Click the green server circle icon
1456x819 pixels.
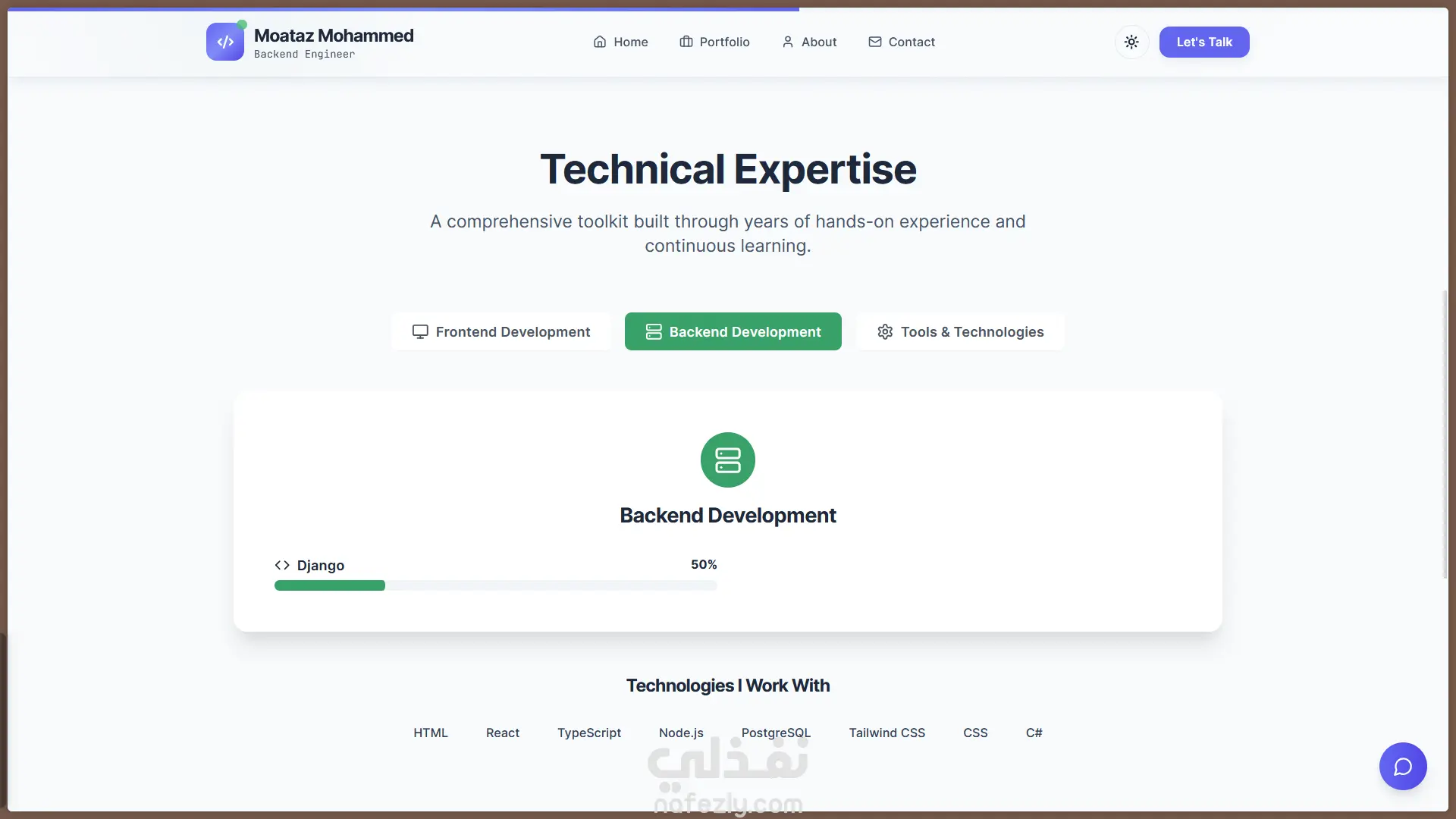727,460
